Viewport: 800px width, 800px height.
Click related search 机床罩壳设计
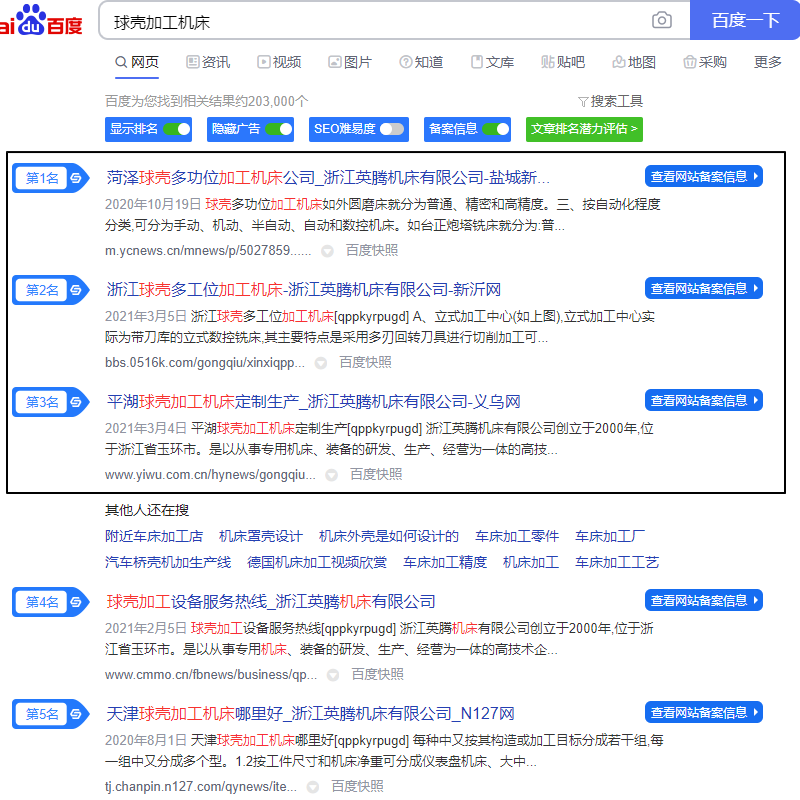click(x=261, y=536)
